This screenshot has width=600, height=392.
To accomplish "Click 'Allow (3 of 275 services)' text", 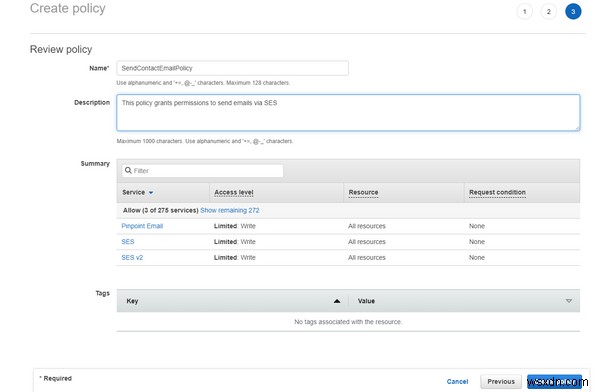I will [x=160, y=210].
